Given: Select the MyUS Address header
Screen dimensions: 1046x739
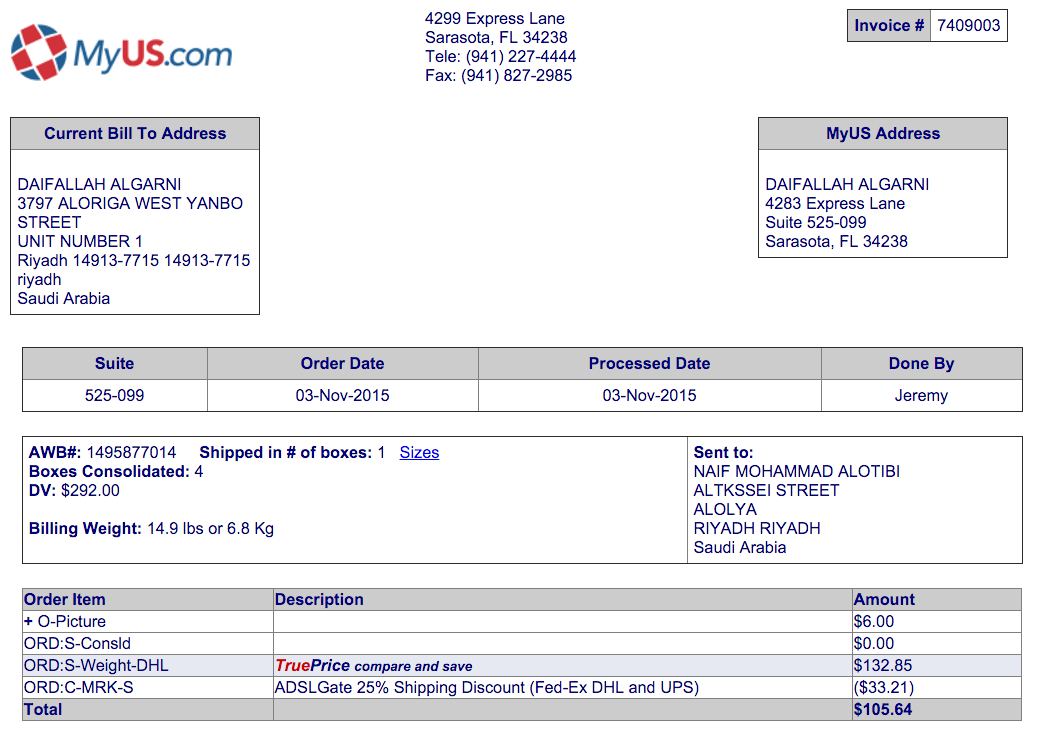Looking at the screenshot, I should pyautogui.click(x=882, y=134).
